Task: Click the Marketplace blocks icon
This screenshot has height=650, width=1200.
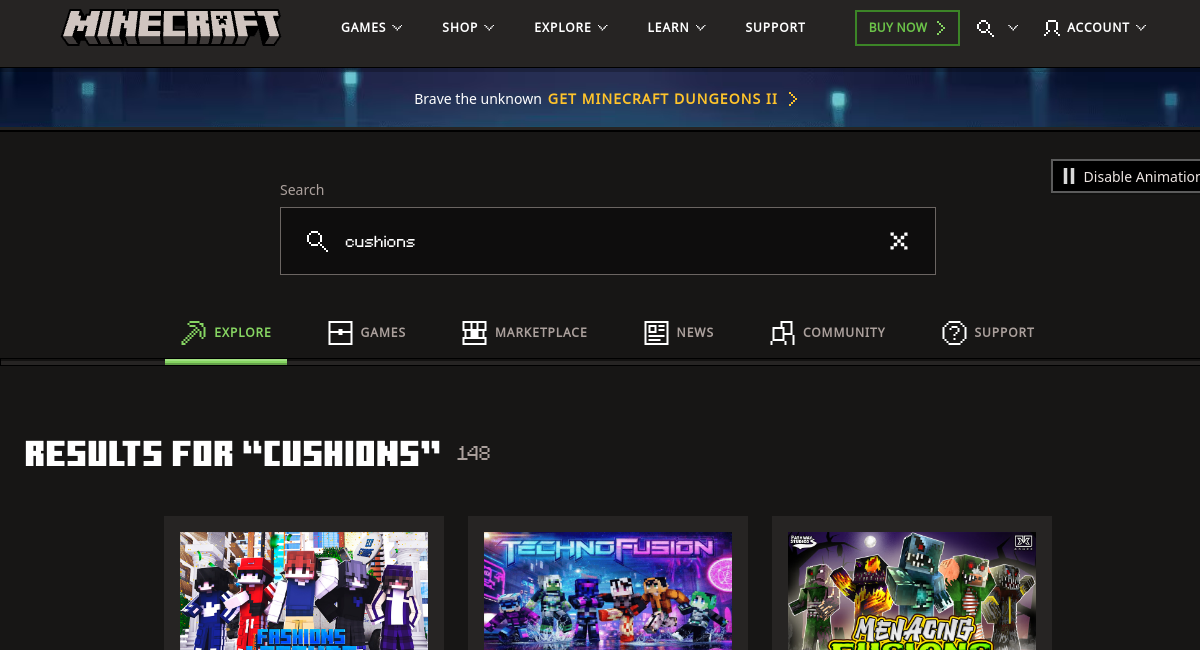Action: click(x=474, y=333)
